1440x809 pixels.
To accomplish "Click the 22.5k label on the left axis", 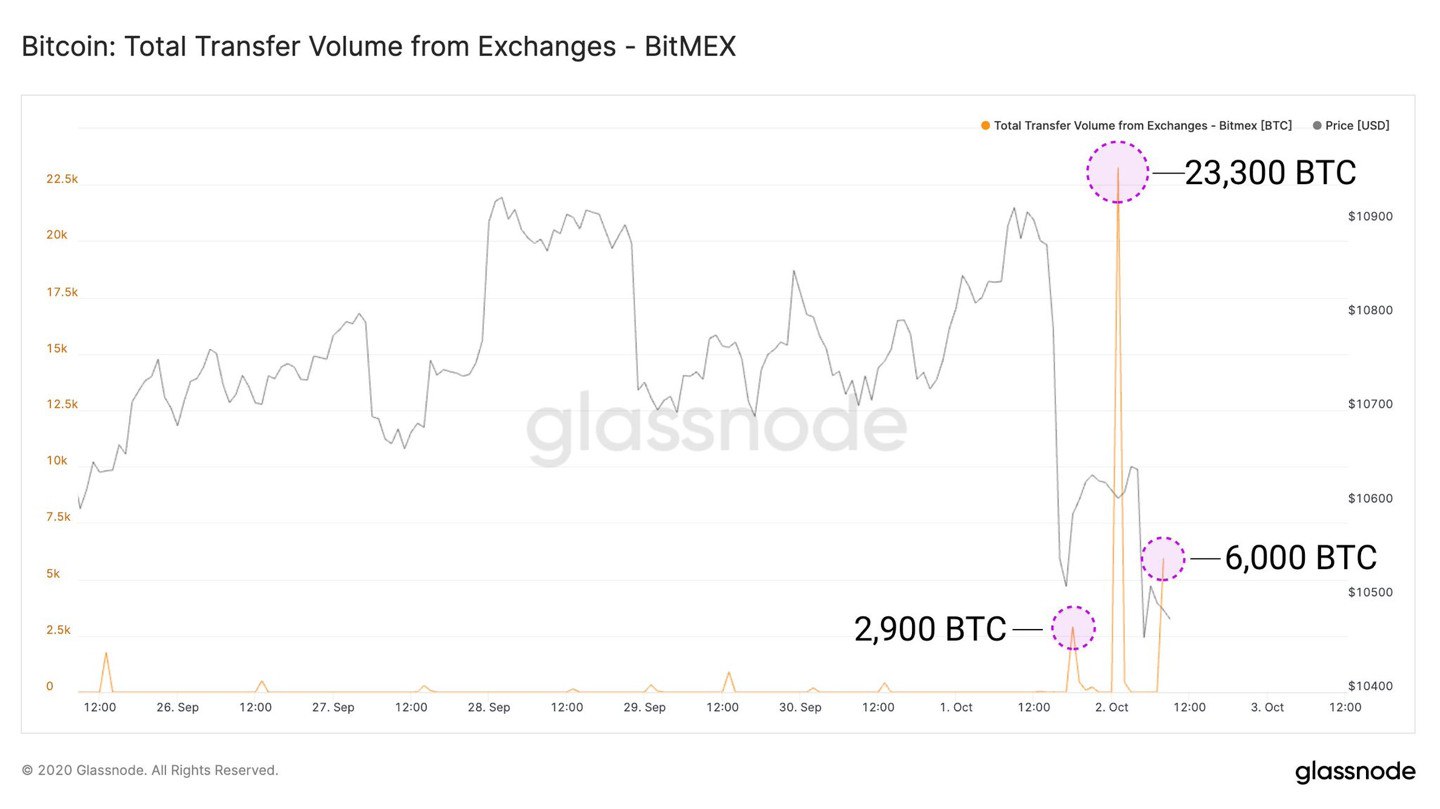I will coord(62,179).
